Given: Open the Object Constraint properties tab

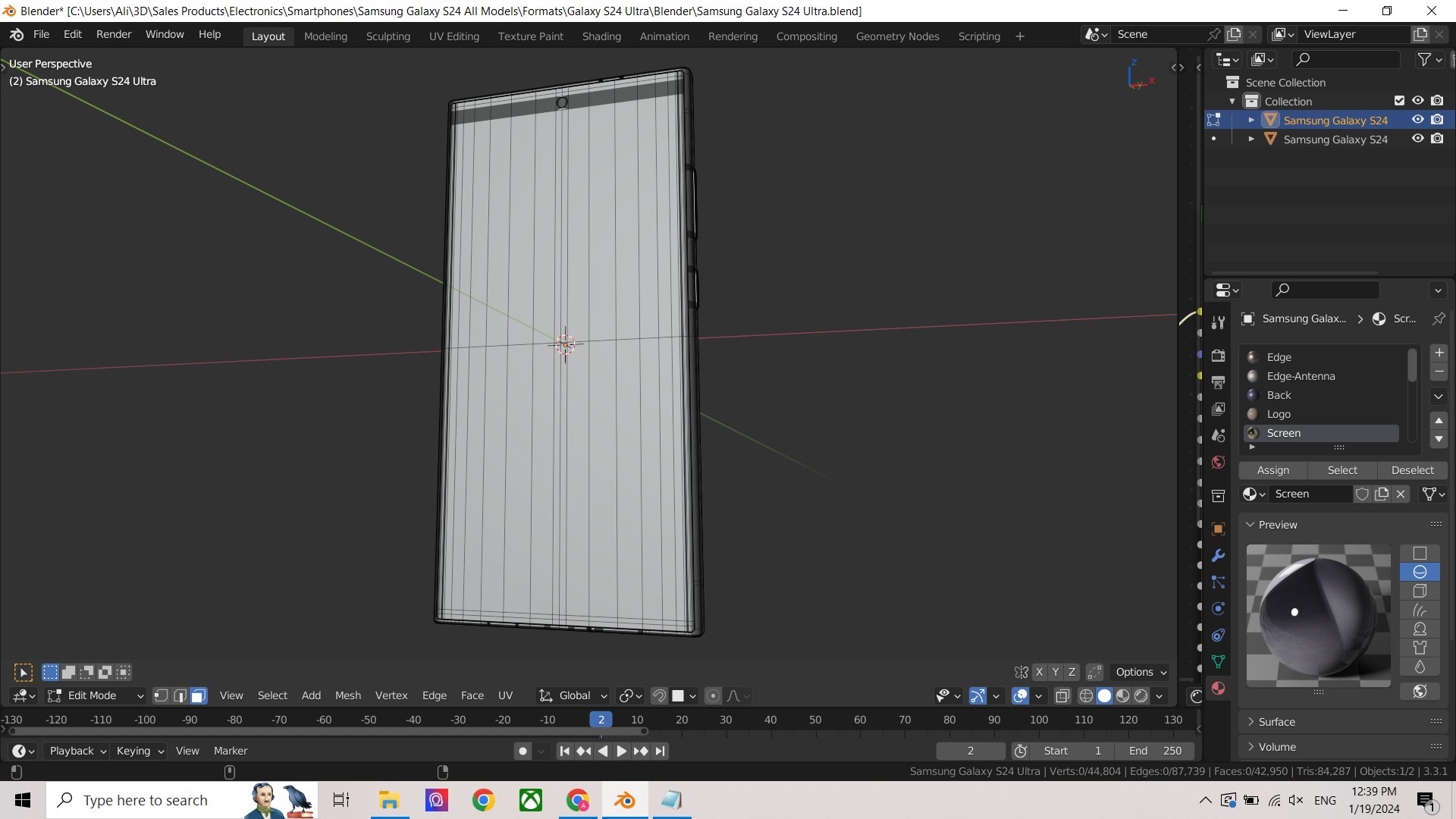Looking at the screenshot, I should tap(1218, 635).
